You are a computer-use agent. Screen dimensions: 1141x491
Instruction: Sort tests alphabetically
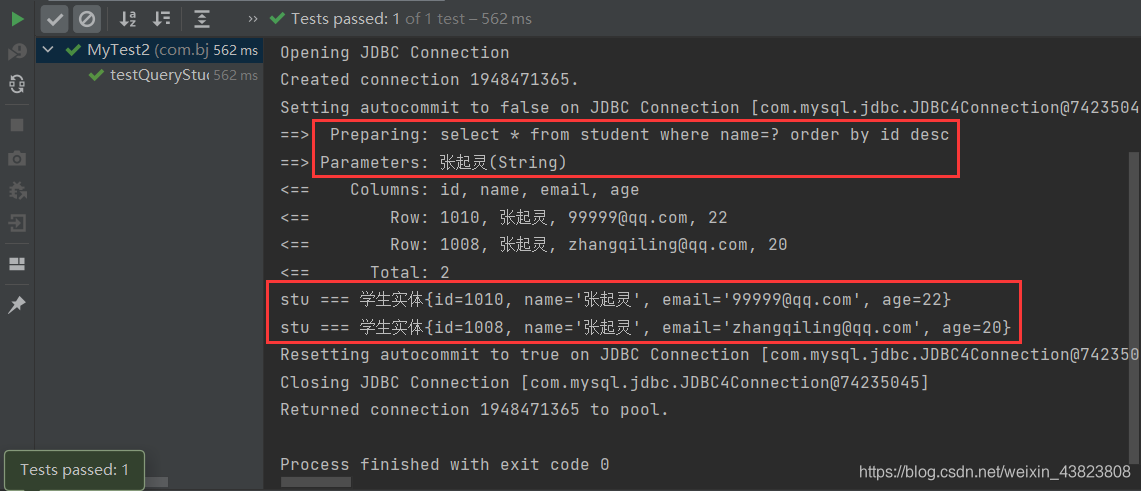(x=128, y=18)
